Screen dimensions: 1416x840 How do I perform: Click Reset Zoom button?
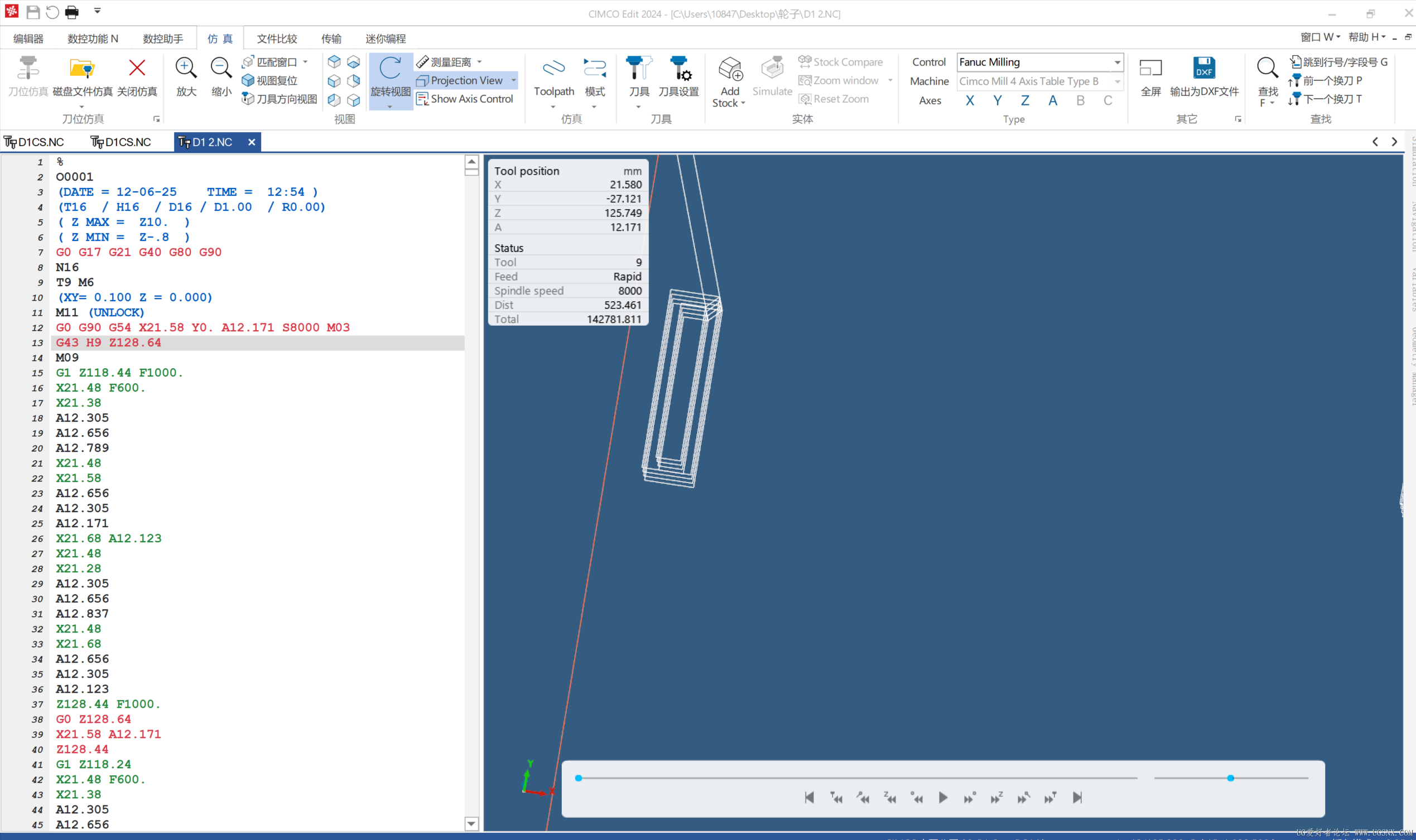point(834,99)
